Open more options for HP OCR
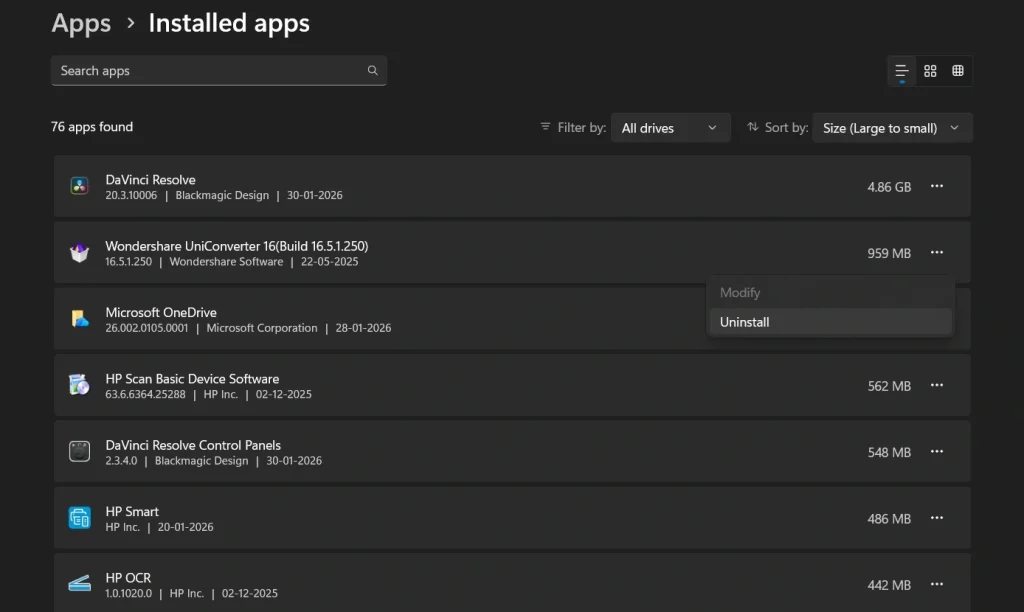 coord(937,584)
